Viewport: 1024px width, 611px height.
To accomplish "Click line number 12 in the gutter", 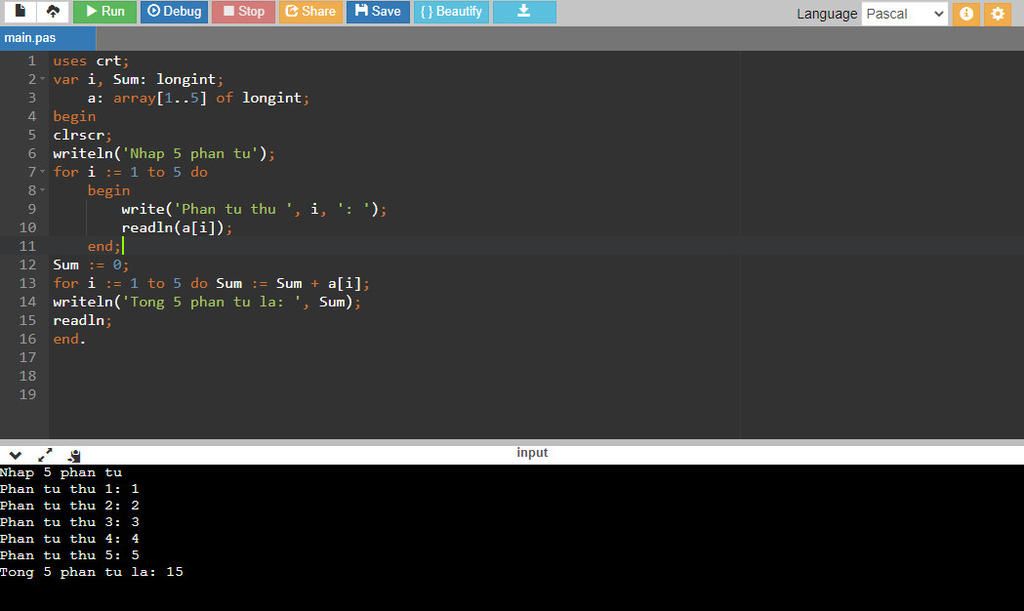I will pyautogui.click(x=27, y=264).
